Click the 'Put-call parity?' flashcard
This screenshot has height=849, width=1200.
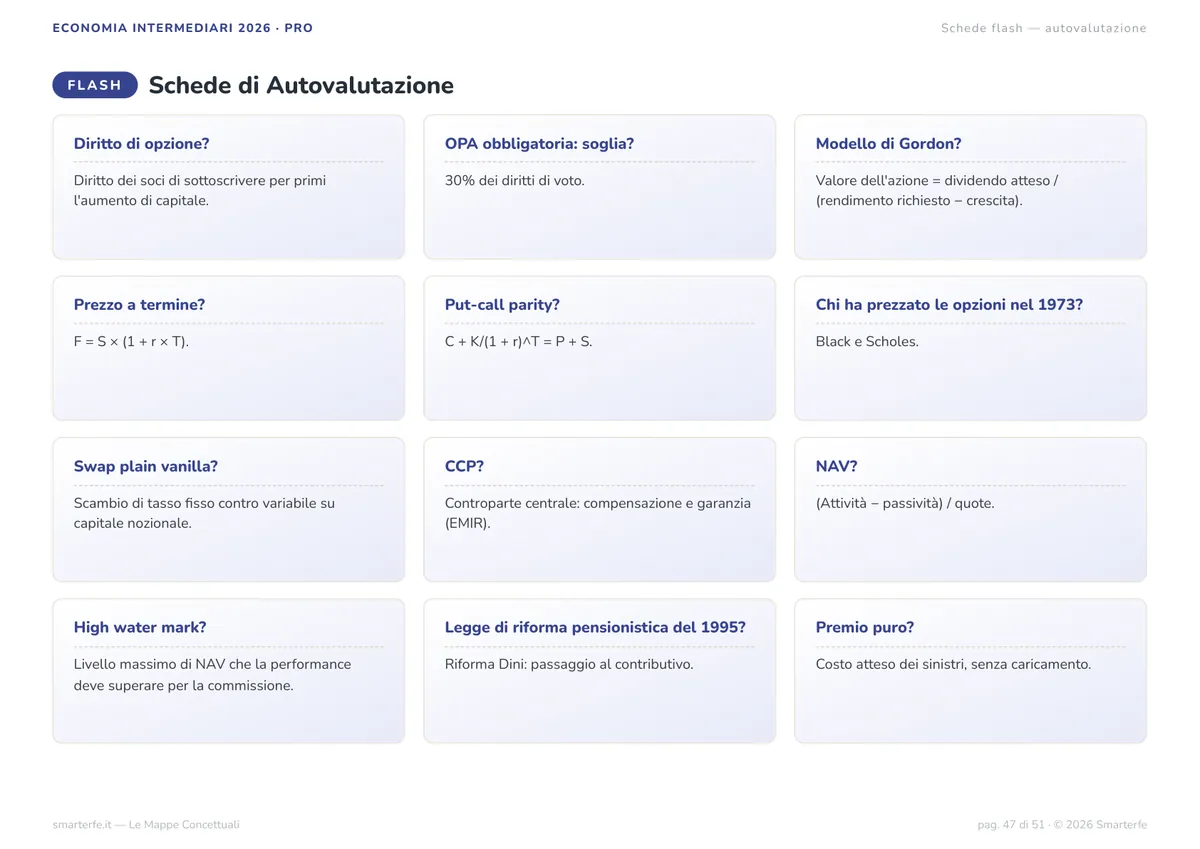[x=599, y=348]
